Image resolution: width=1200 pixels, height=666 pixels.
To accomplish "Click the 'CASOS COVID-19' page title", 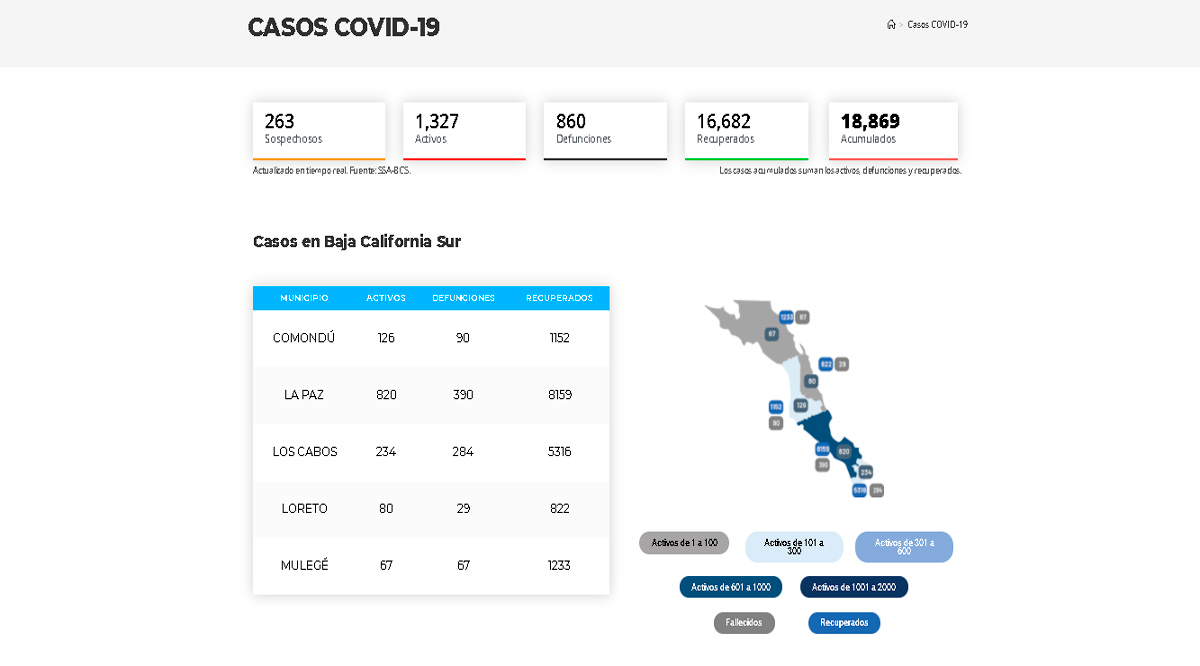I will pos(343,27).
